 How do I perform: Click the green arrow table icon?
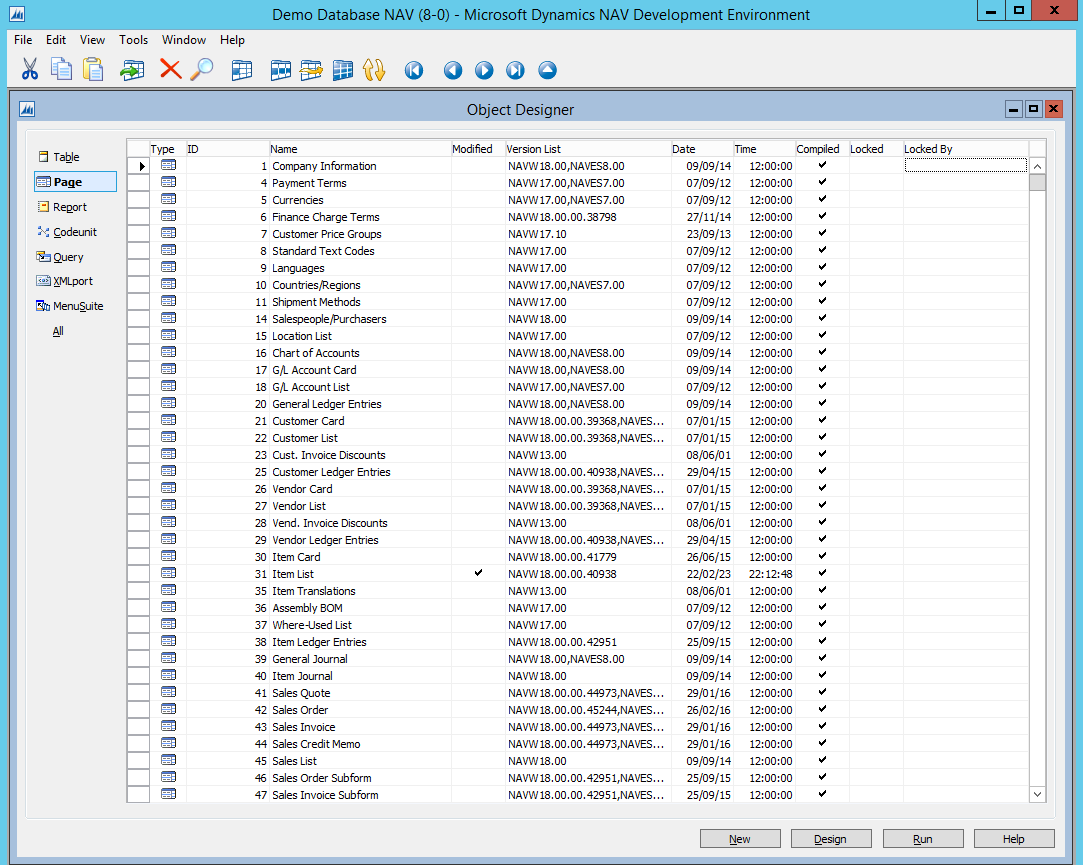point(132,70)
